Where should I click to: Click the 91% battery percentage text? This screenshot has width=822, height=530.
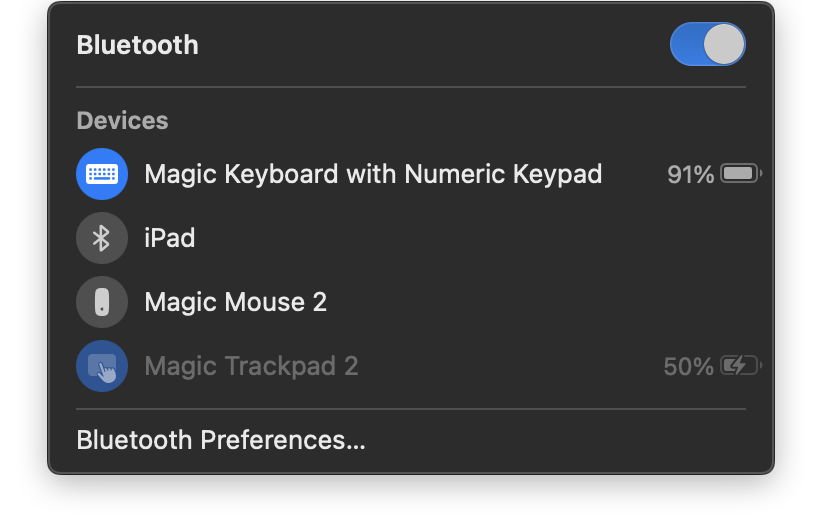coord(690,175)
